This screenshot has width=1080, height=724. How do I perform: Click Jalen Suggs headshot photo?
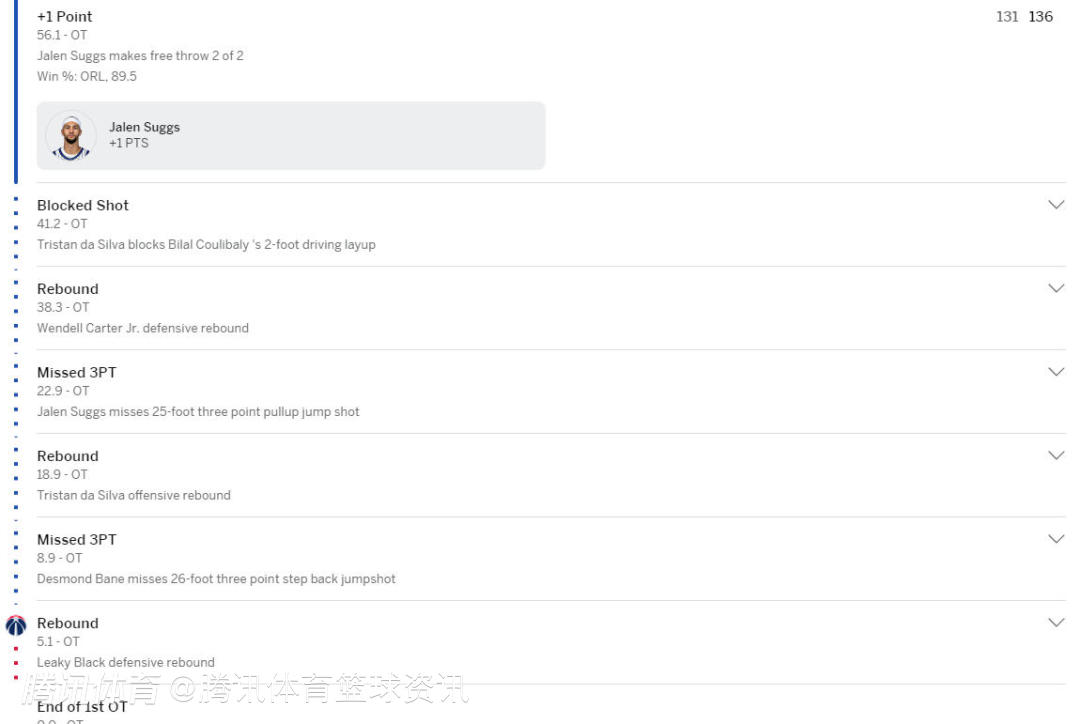tap(71, 136)
